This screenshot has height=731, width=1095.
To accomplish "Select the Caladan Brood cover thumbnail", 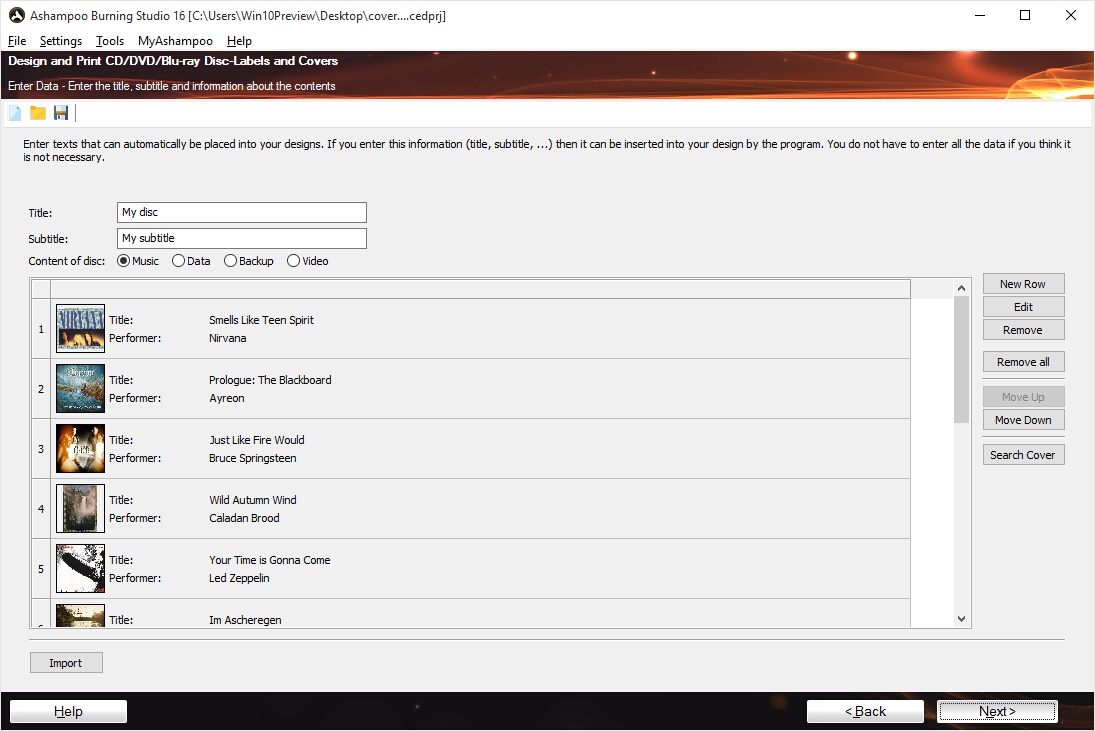I will [80, 509].
